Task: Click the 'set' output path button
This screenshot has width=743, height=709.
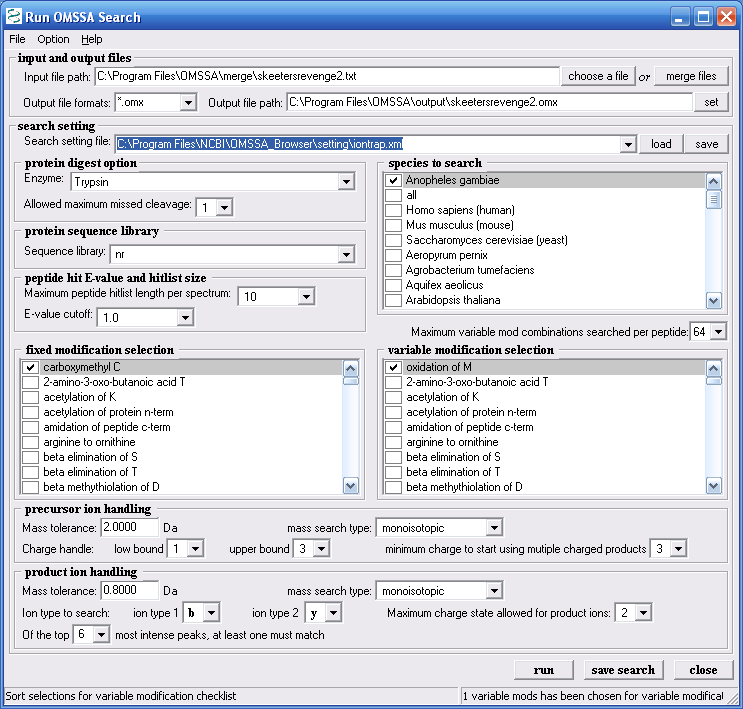Action: [x=711, y=102]
